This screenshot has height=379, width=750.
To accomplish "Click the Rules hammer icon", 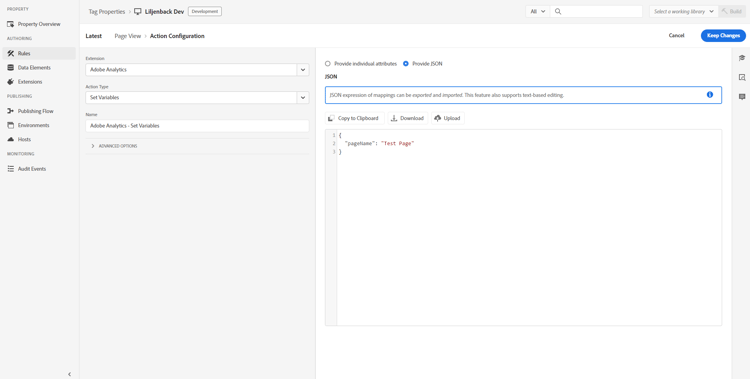I will [x=11, y=54].
